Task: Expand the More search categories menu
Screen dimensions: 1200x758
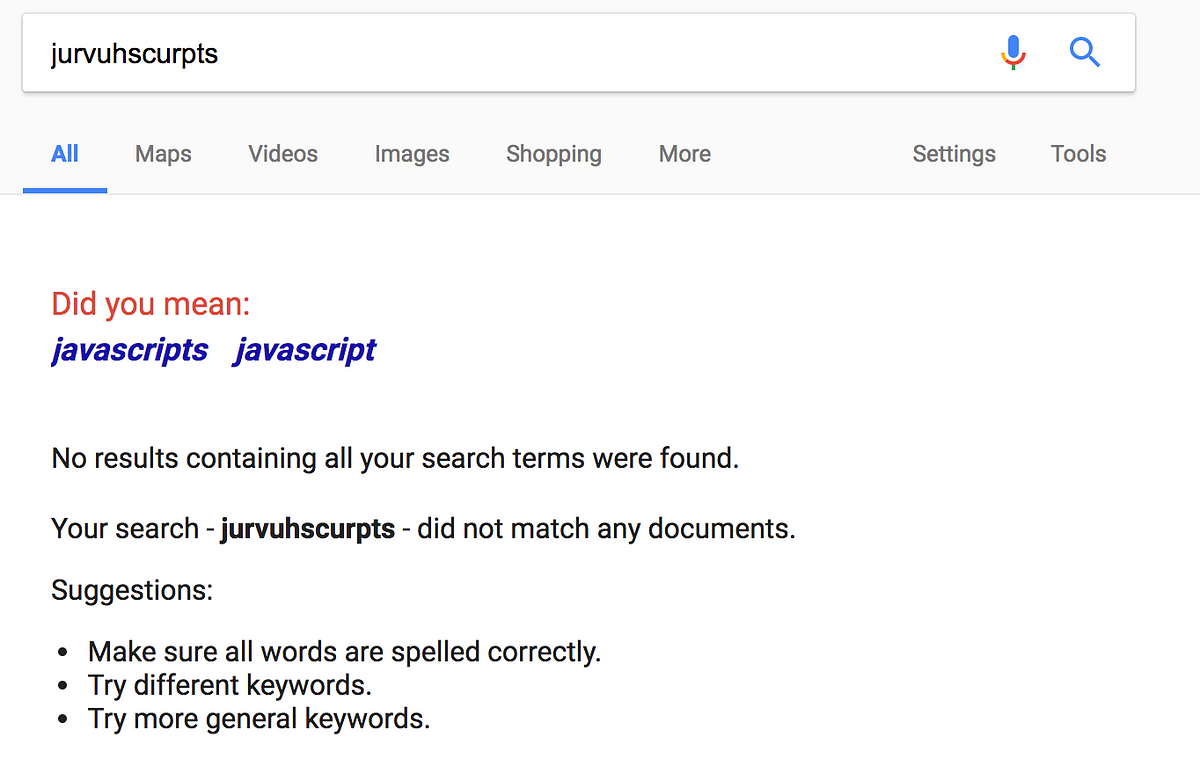Action: coord(685,154)
